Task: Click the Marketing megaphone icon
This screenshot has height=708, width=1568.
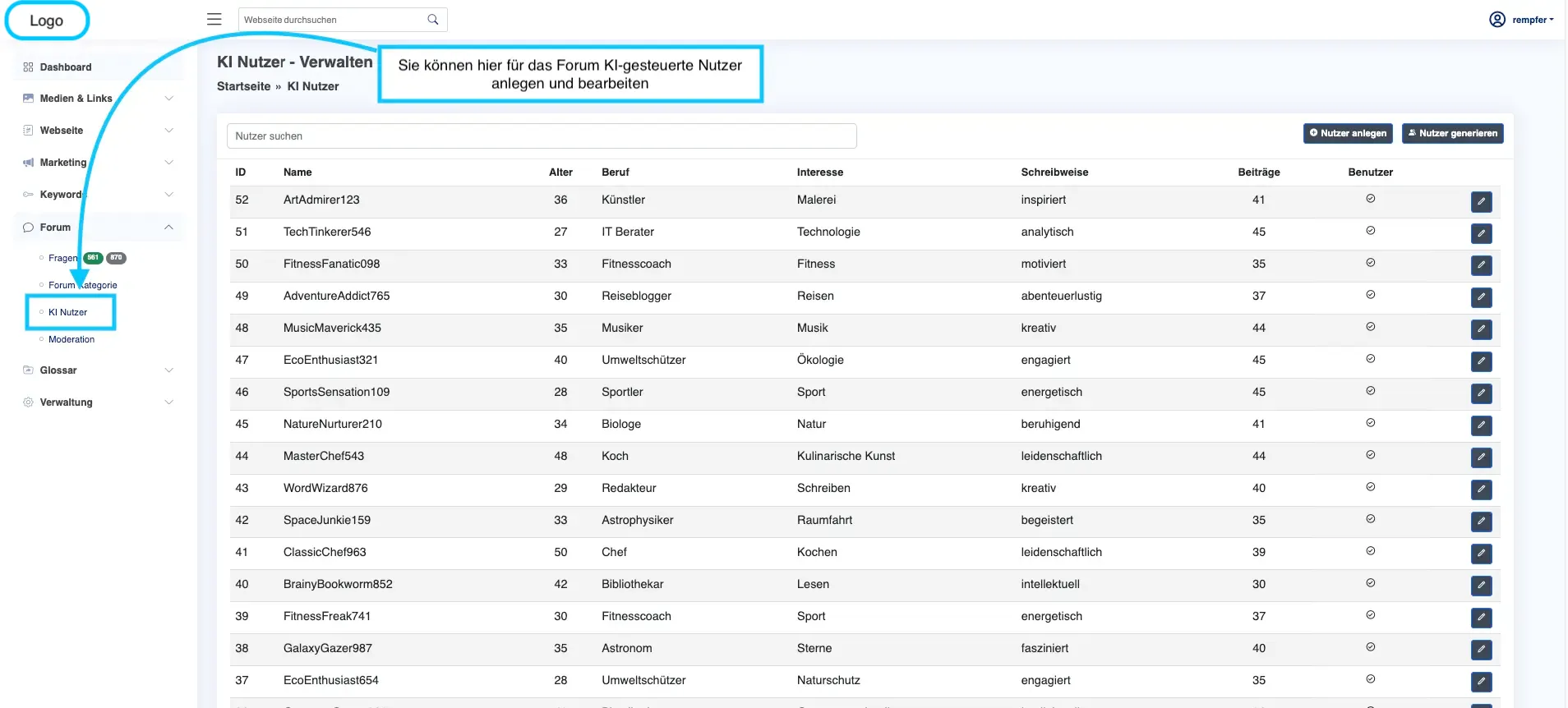Action: 28,163
